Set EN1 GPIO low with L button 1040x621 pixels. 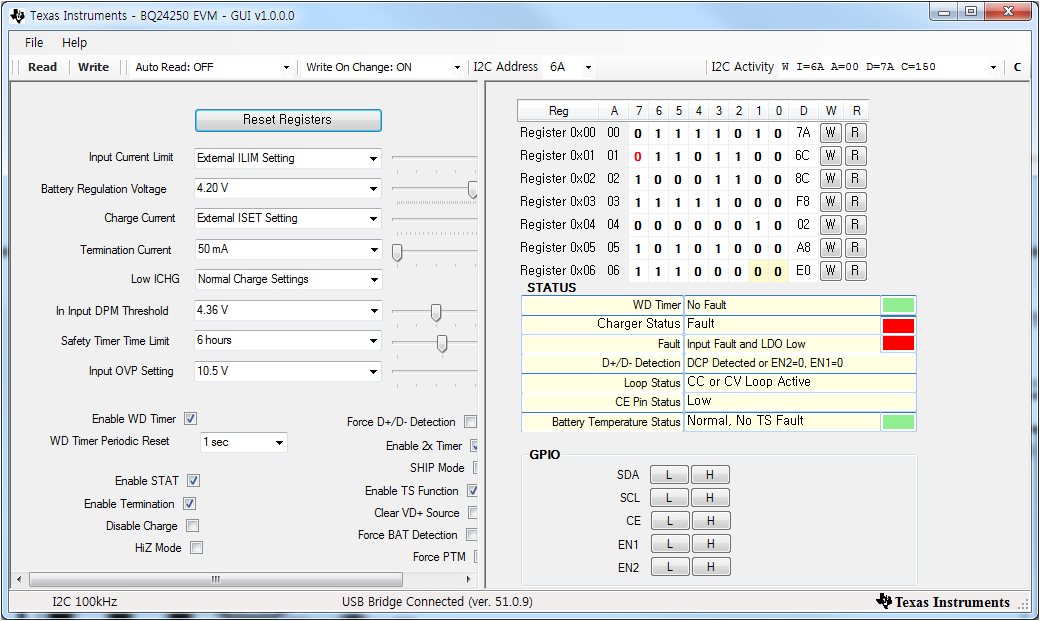coord(669,544)
